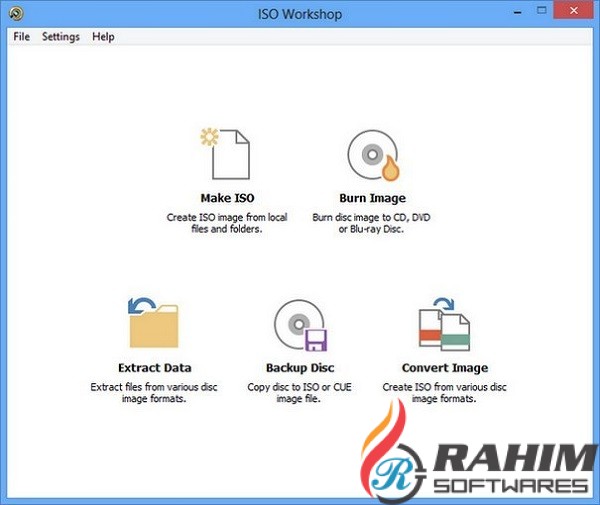Click text "Create ISO from various disc image formats."
This screenshot has height=505, width=600.
click(x=444, y=393)
